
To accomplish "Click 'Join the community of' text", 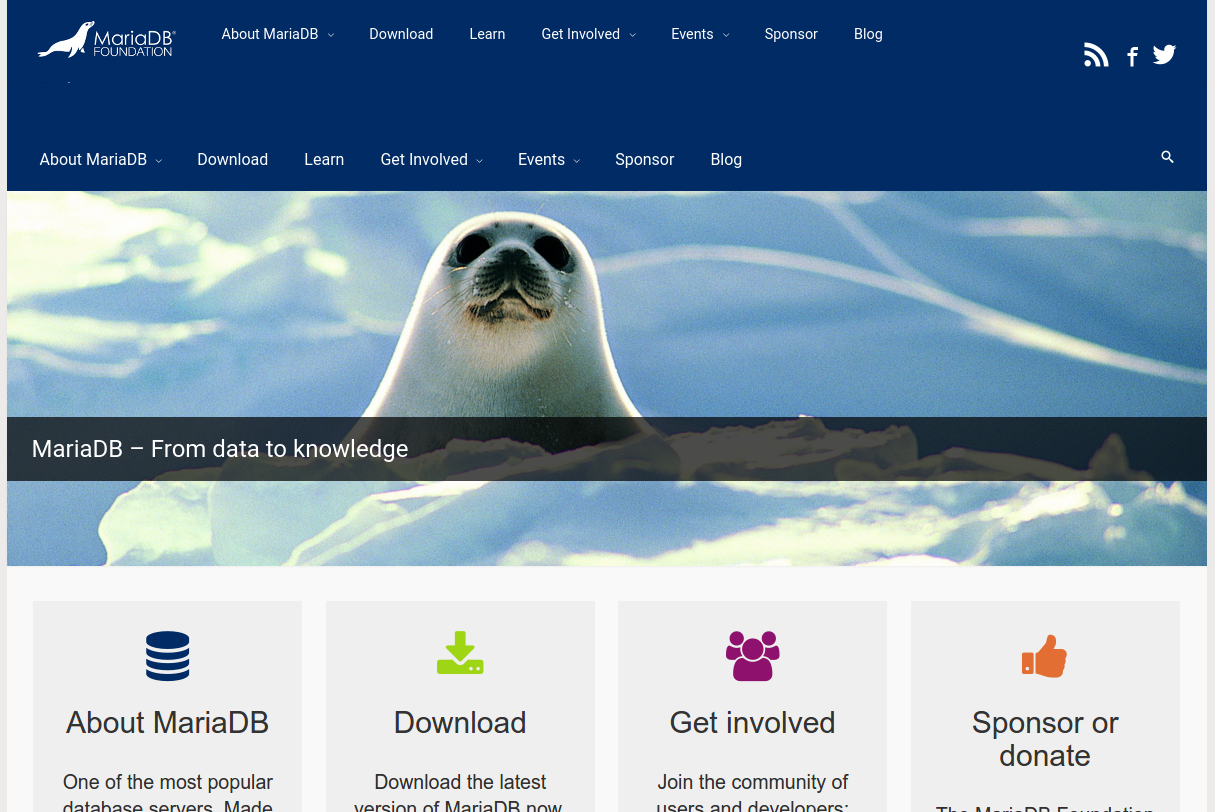I will [753, 782].
